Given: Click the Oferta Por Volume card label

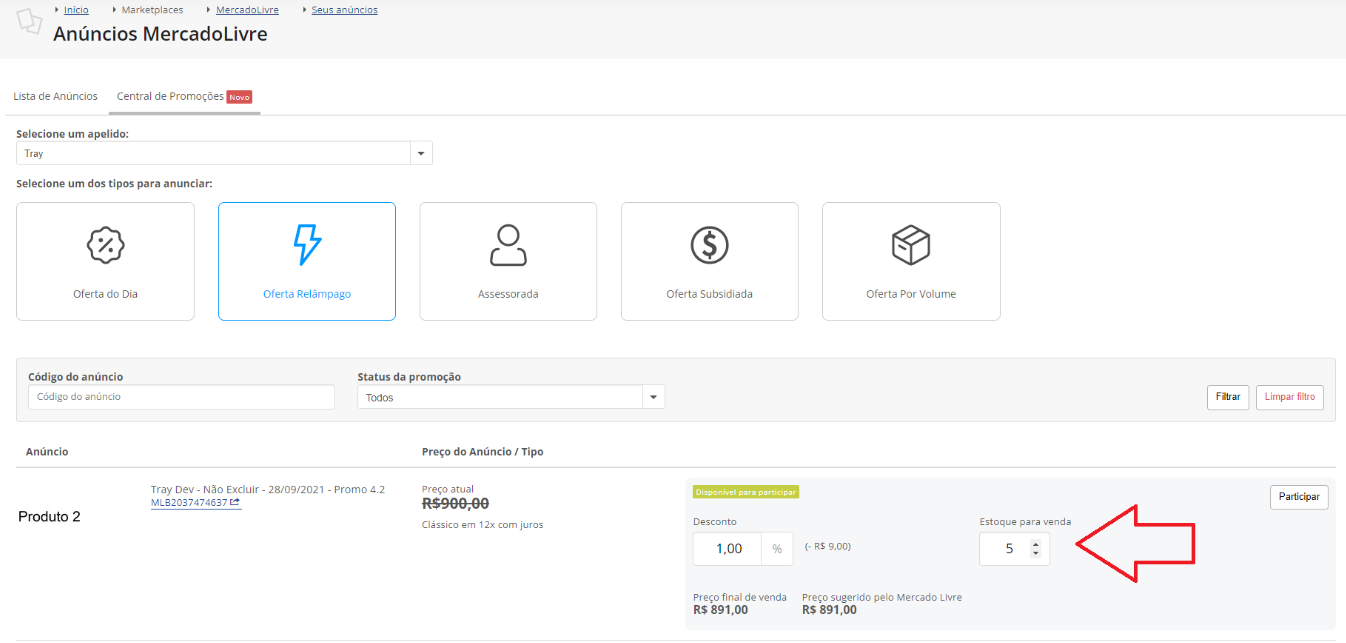Looking at the screenshot, I should tap(911, 294).
